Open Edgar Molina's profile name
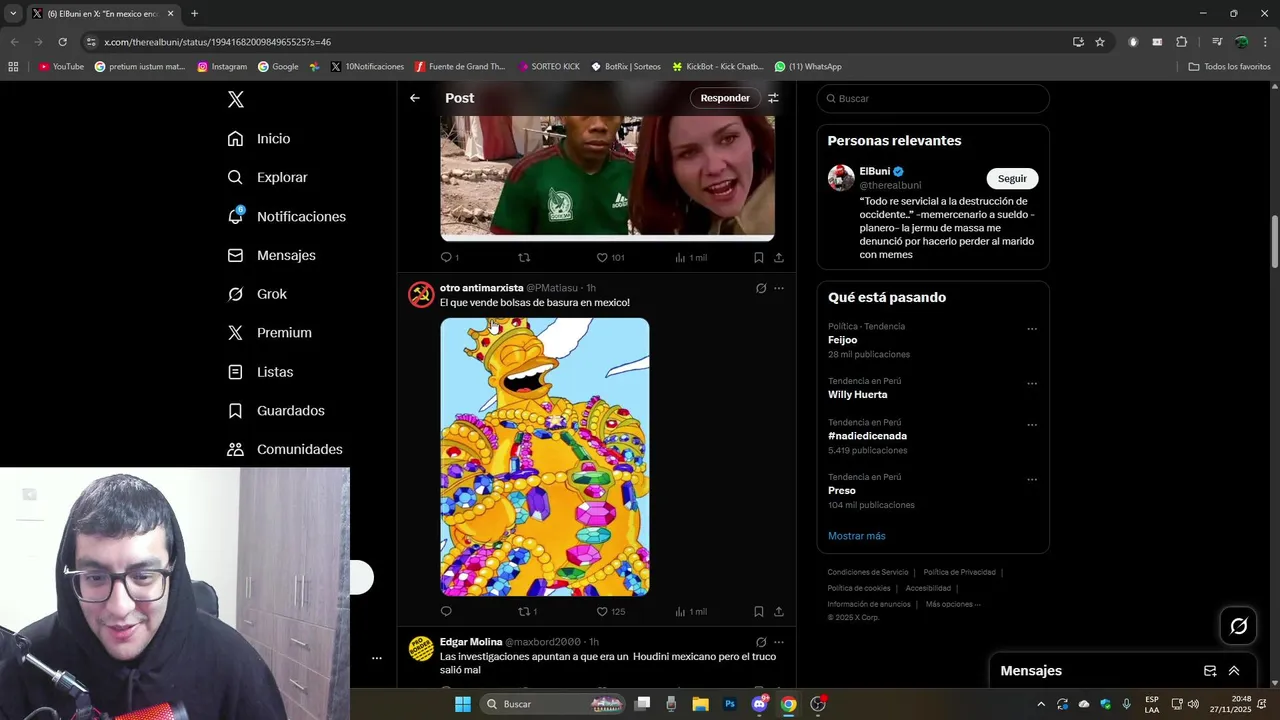Screen dimensions: 1280x720 [x=471, y=642]
